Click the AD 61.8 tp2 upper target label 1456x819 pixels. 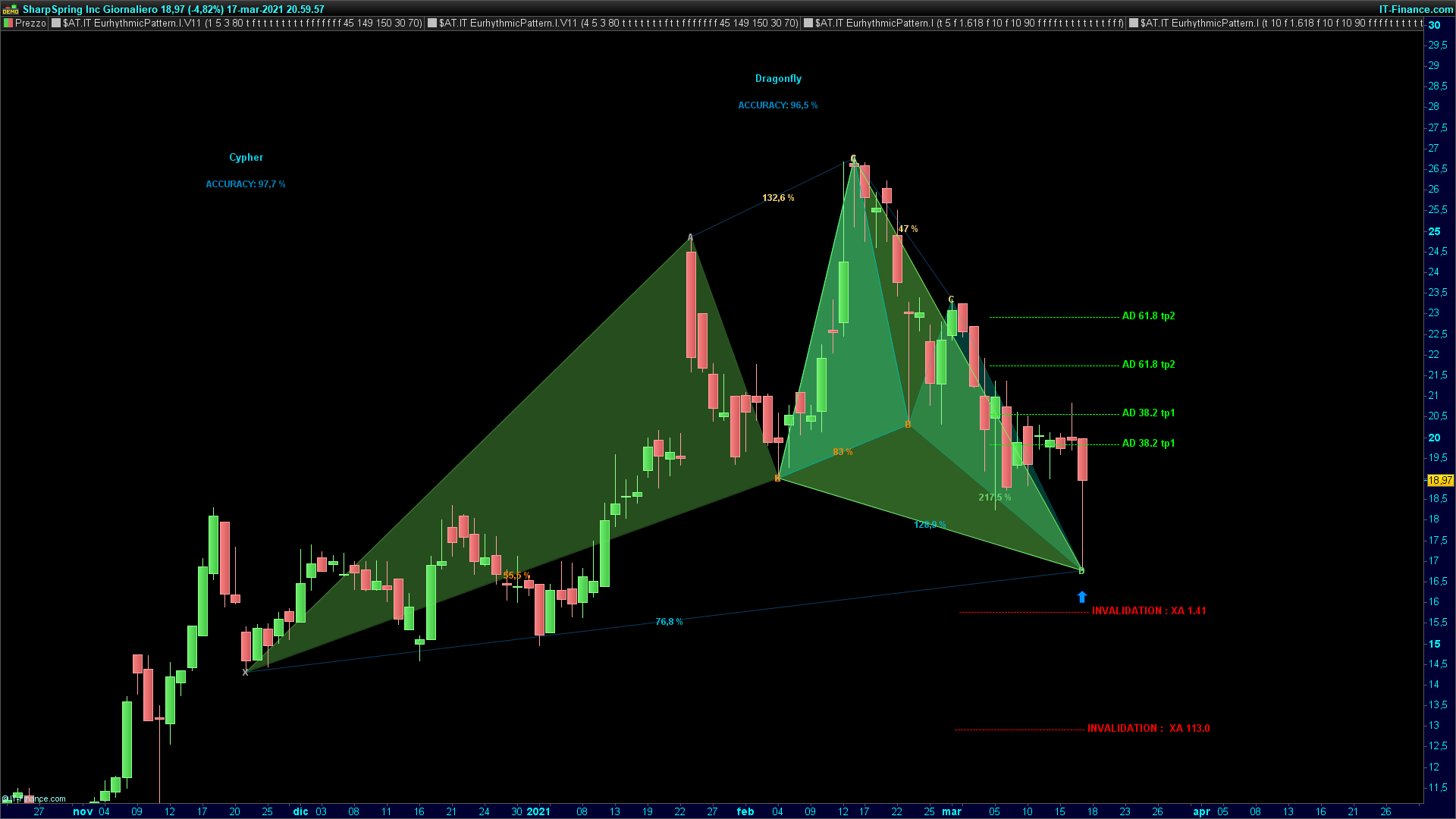tap(1148, 316)
